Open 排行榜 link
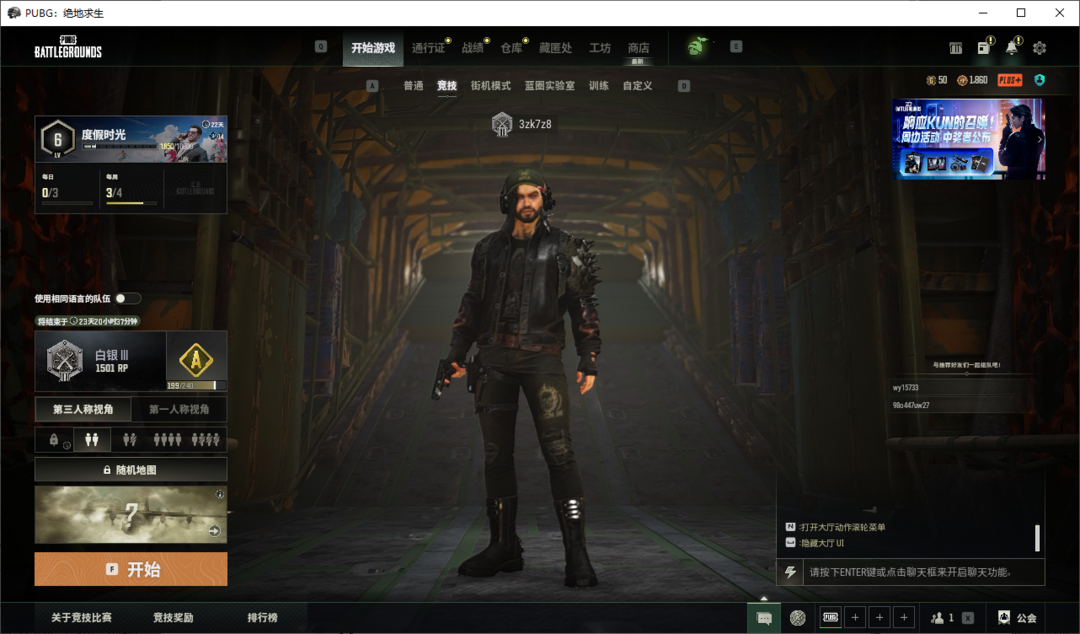 [x=262, y=617]
